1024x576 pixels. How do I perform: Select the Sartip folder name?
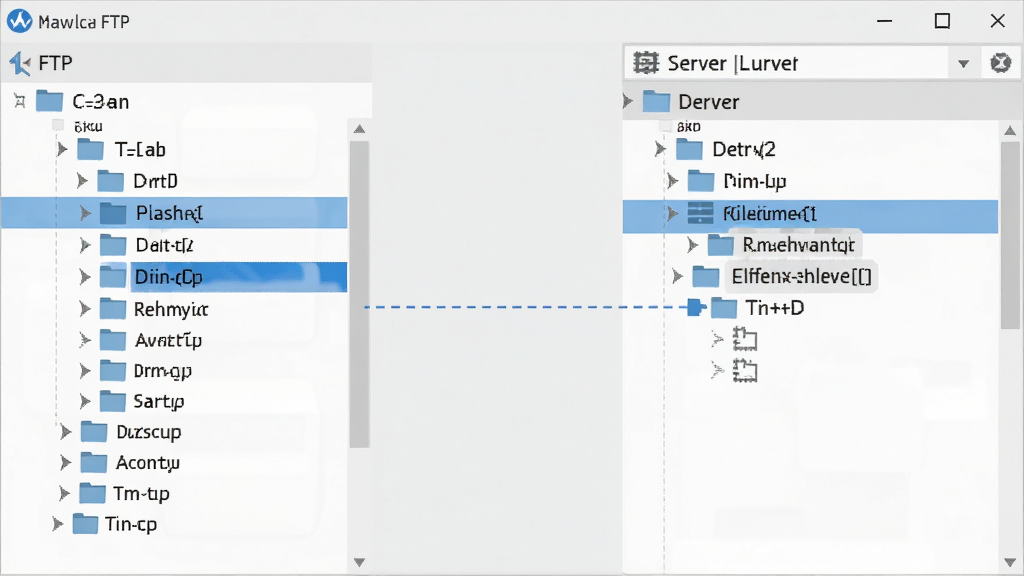159,401
